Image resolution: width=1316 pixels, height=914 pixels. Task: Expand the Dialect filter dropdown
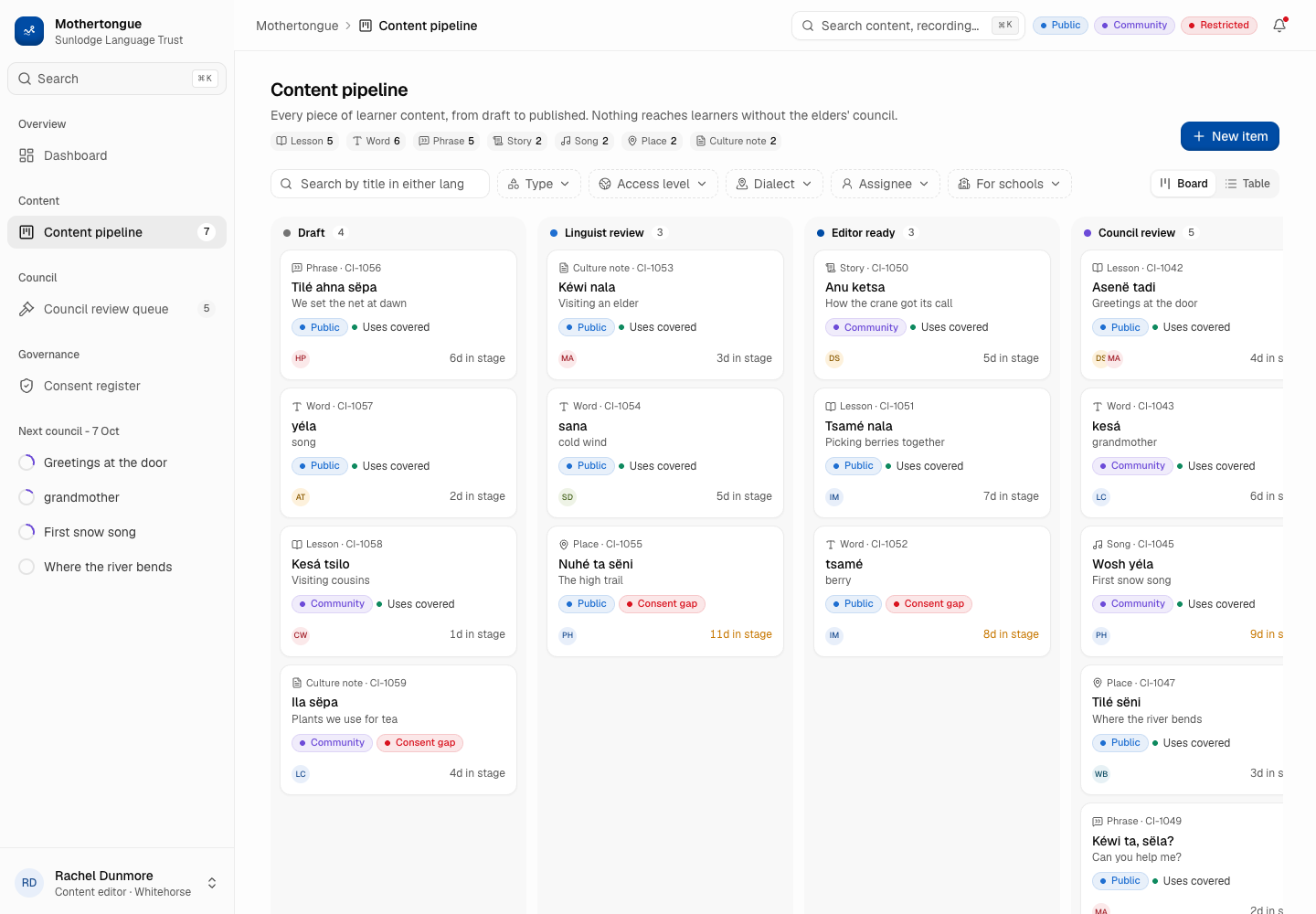[774, 184]
